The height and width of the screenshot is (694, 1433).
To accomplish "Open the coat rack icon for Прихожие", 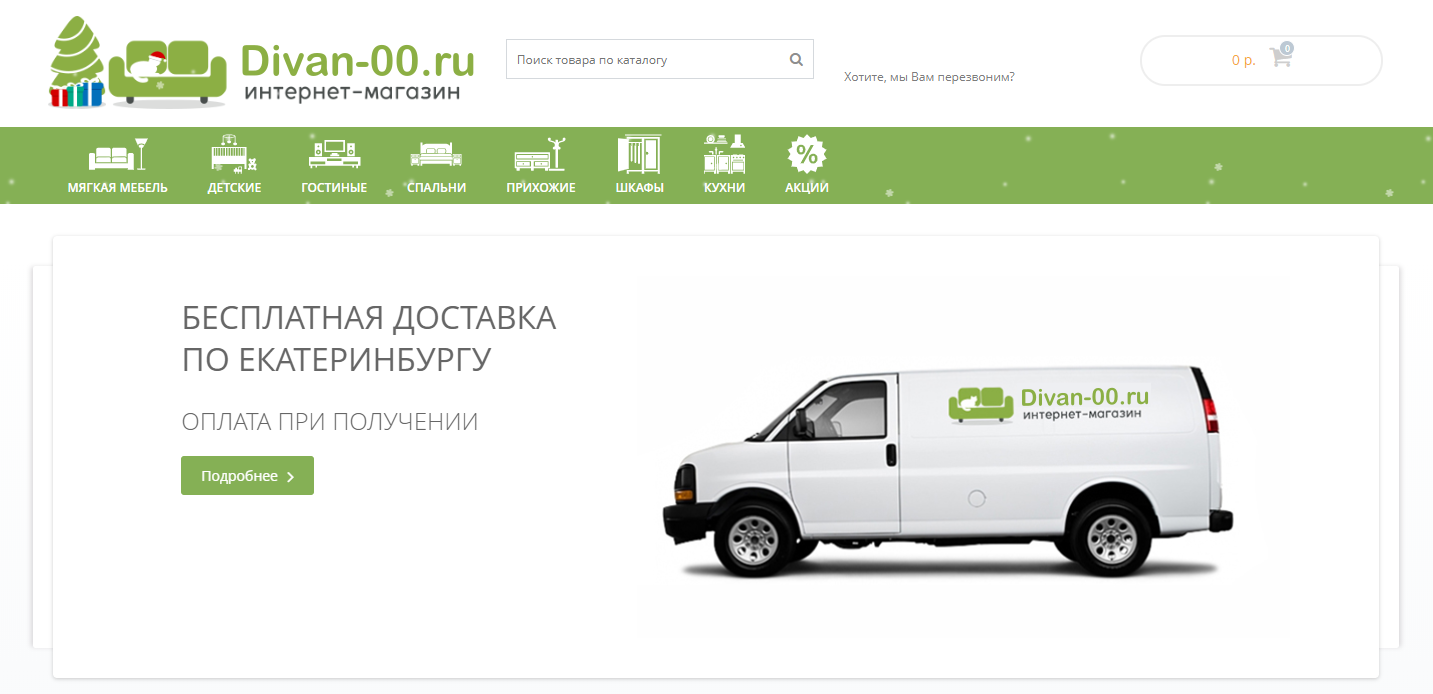I will point(541,154).
